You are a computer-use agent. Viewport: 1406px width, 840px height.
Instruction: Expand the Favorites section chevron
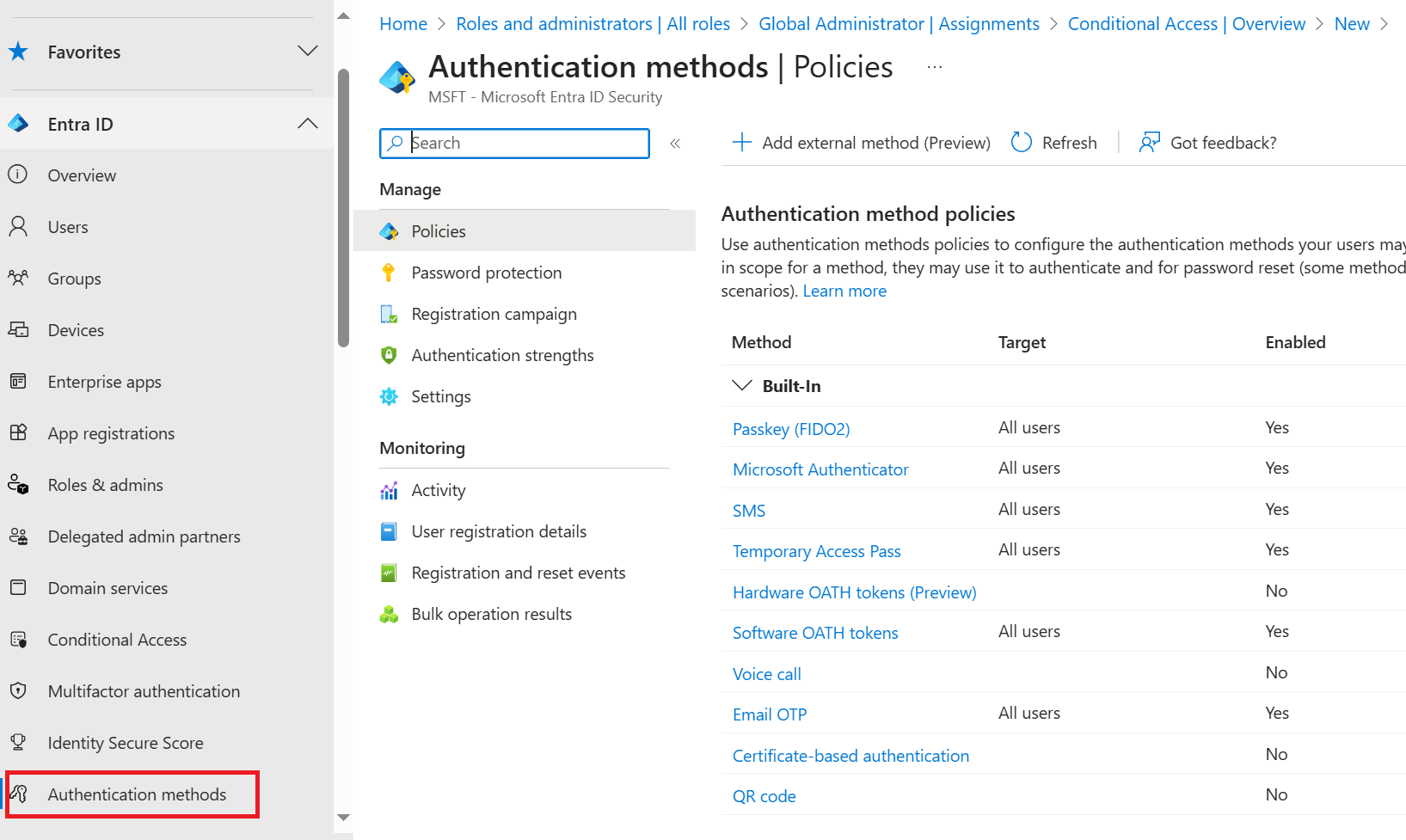point(307,51)
